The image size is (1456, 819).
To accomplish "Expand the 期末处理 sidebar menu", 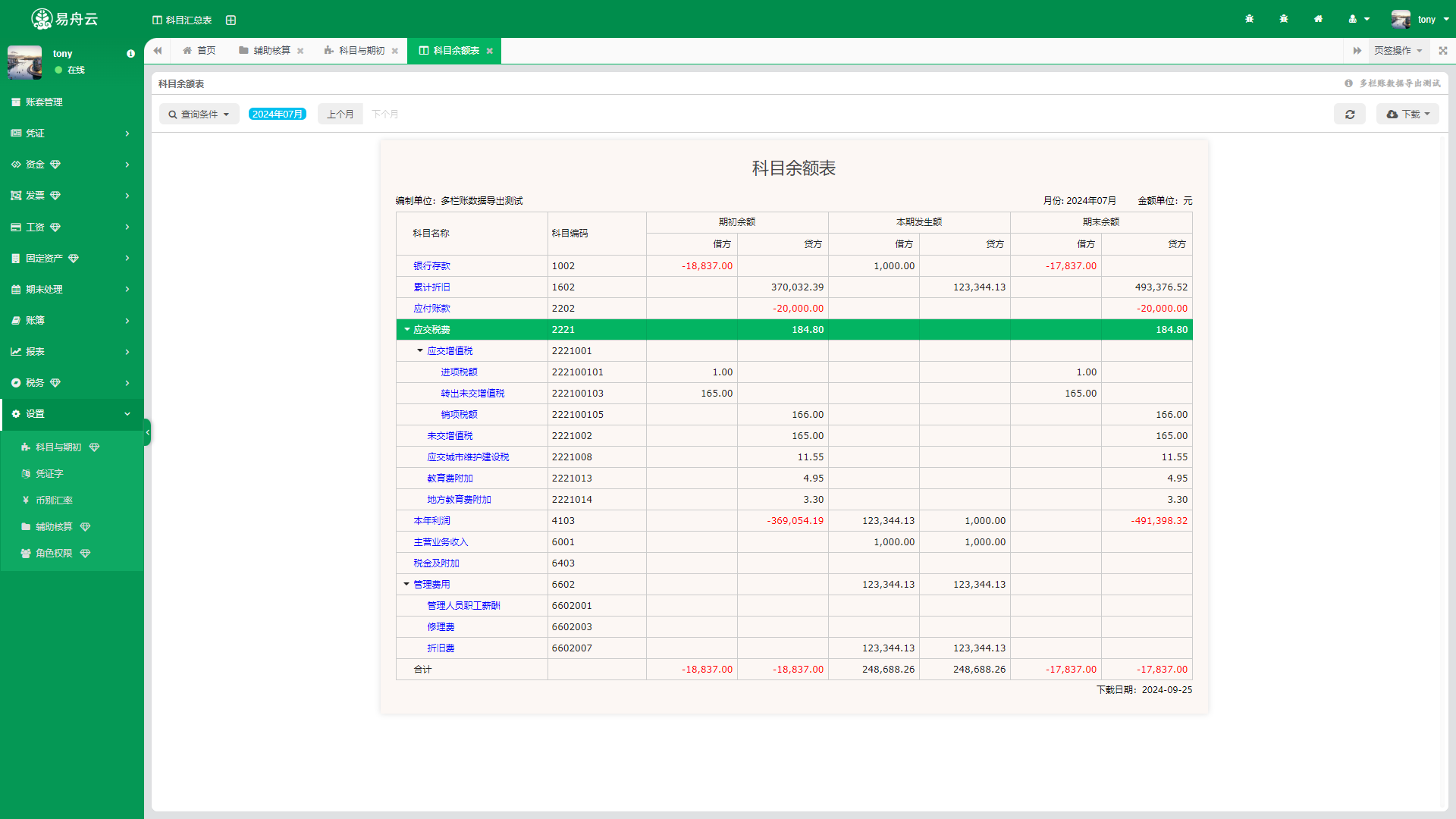I will tap(72, 289).
